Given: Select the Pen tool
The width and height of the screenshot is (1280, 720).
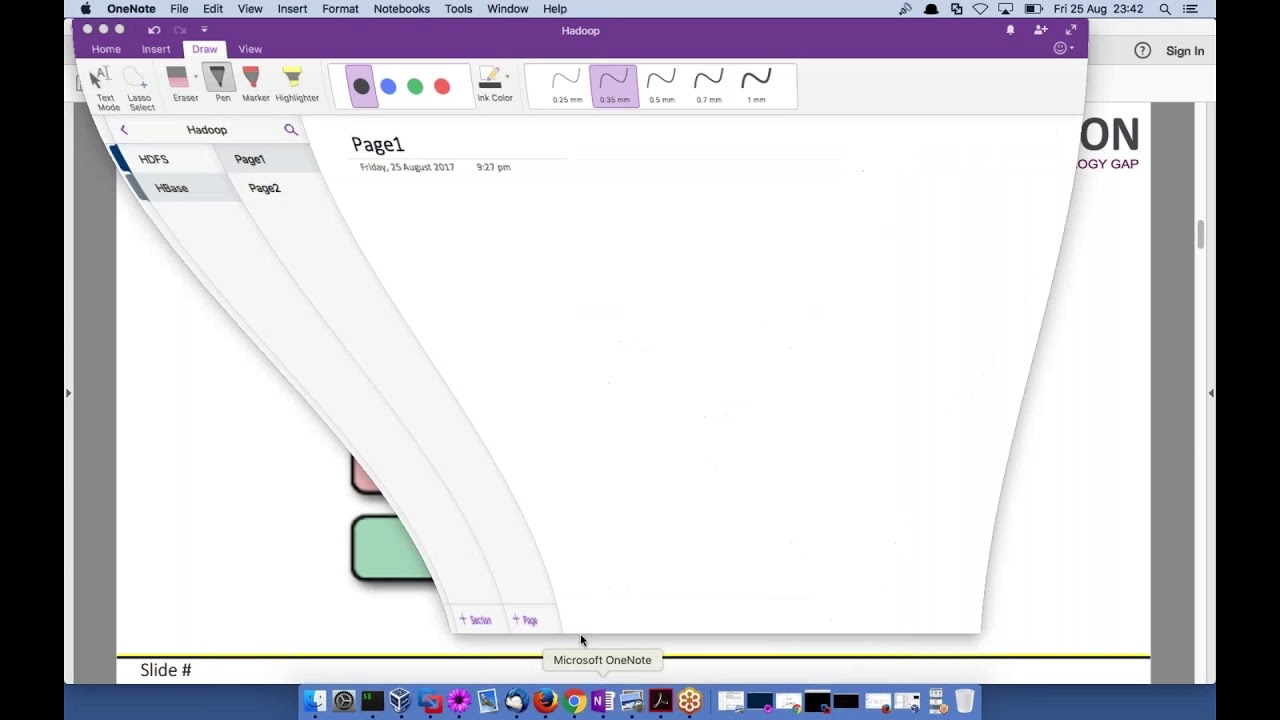Looking at the screenshot, I should [221, 85].
